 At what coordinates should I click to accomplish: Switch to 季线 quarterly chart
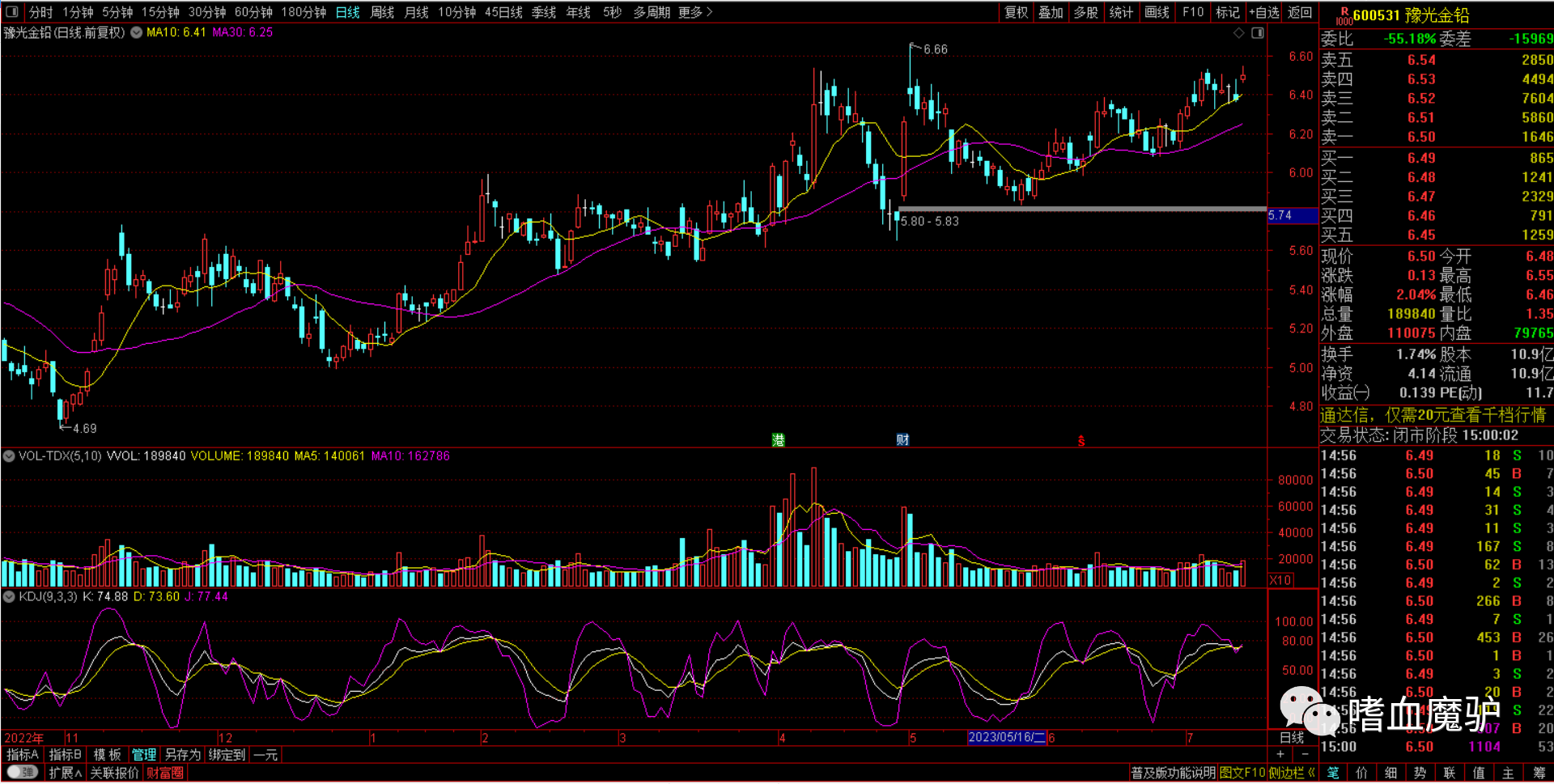544,12
